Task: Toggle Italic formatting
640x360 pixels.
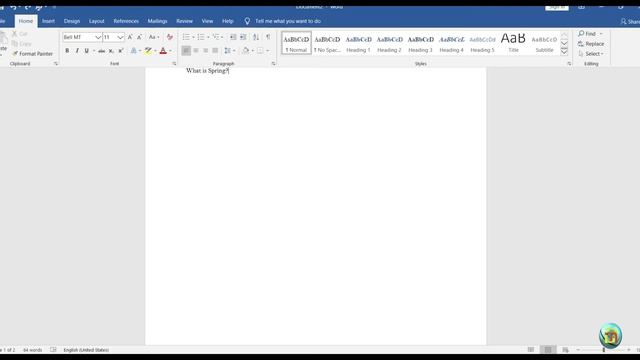Action: [x=77, y=51]
